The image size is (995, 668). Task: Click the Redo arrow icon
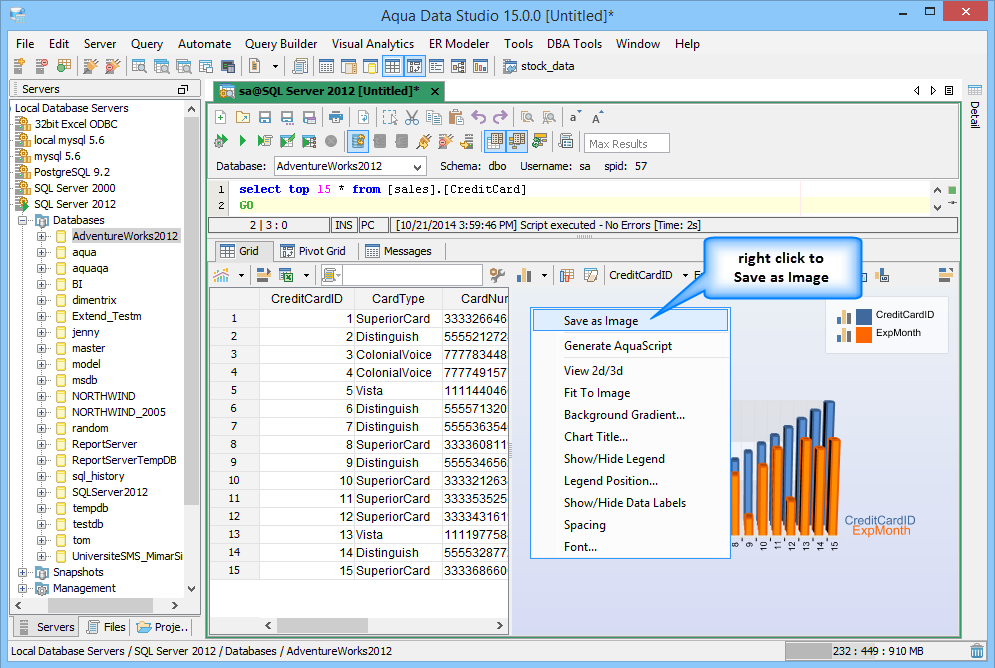click(500, 117)
